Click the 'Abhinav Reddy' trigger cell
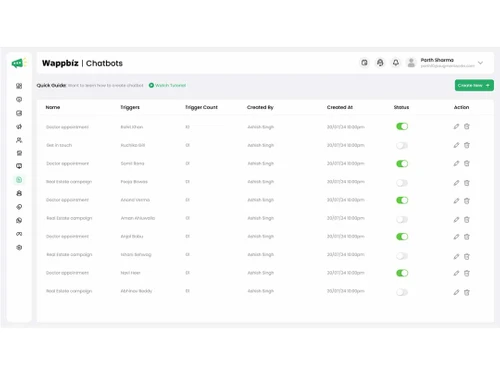Viewport: 500px width, 375px height. pyautogui.click(x=136, y=291)
